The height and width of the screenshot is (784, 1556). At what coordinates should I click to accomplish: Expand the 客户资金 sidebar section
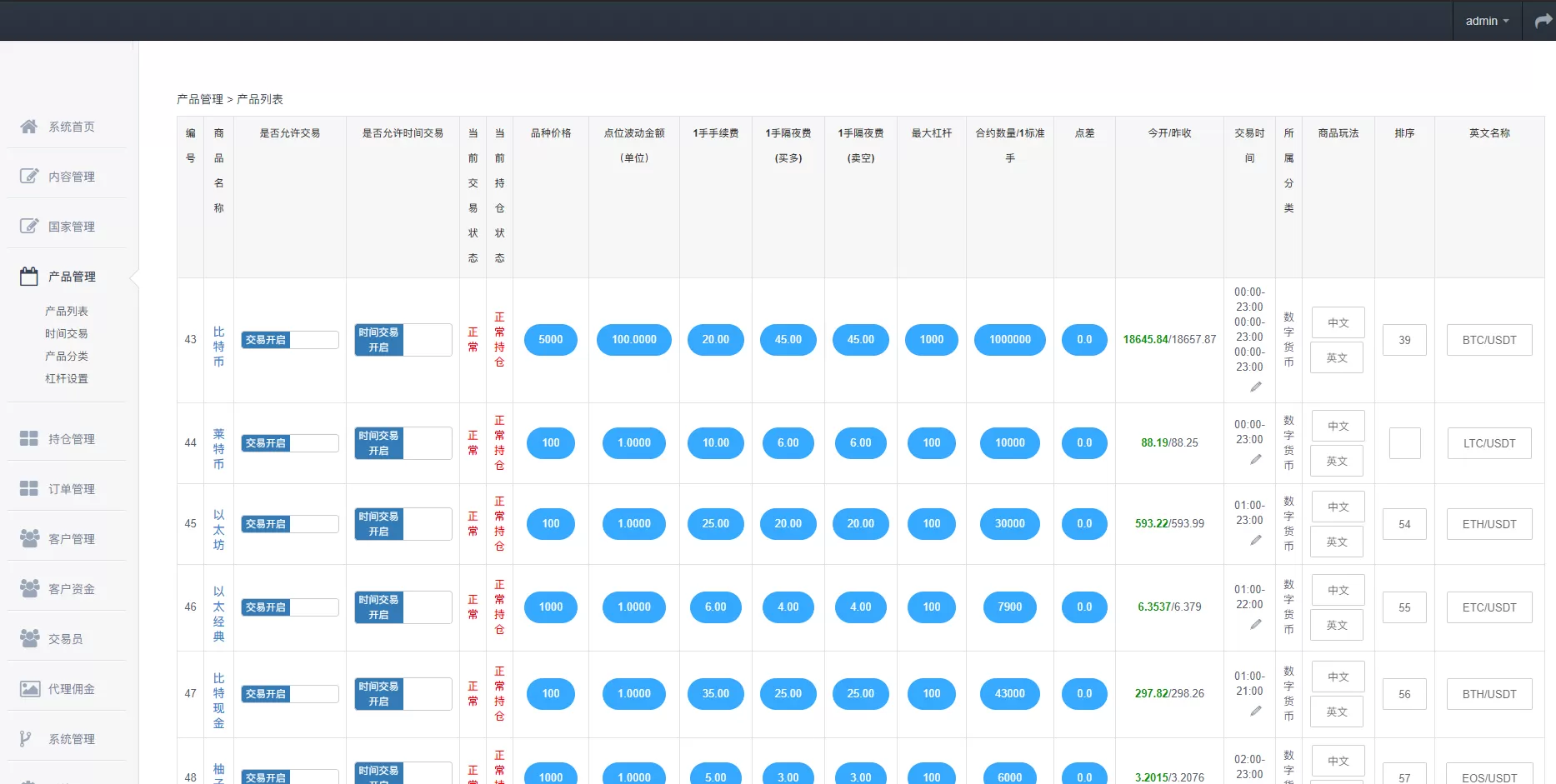click(x=71, y=589)
